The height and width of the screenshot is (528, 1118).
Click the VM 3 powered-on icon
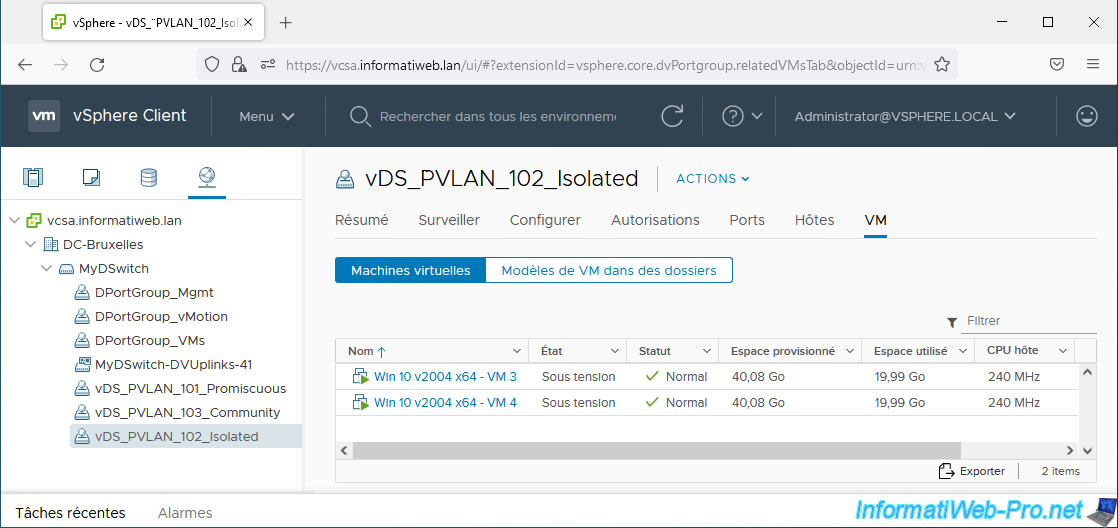359,376
